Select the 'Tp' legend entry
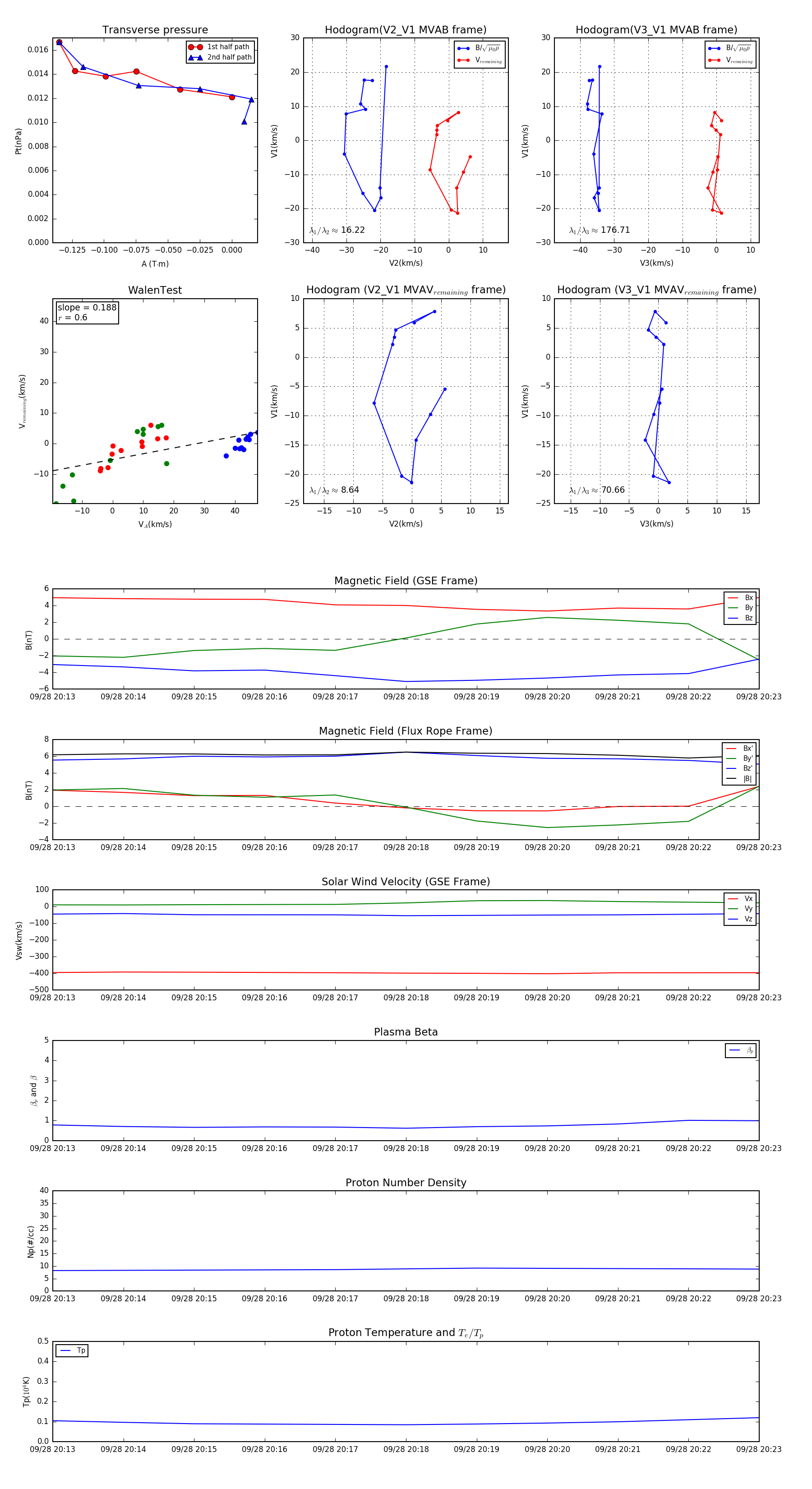The width and height of the screenshot is (812, 1489). (72, 1350)
